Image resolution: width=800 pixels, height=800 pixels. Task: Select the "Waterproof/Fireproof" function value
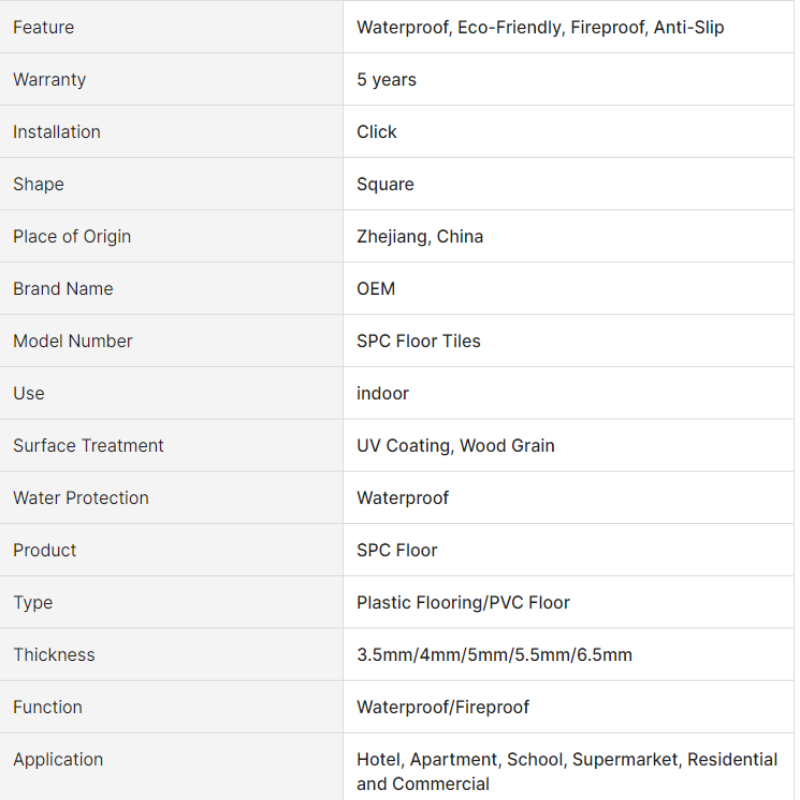tap(443, 707)
